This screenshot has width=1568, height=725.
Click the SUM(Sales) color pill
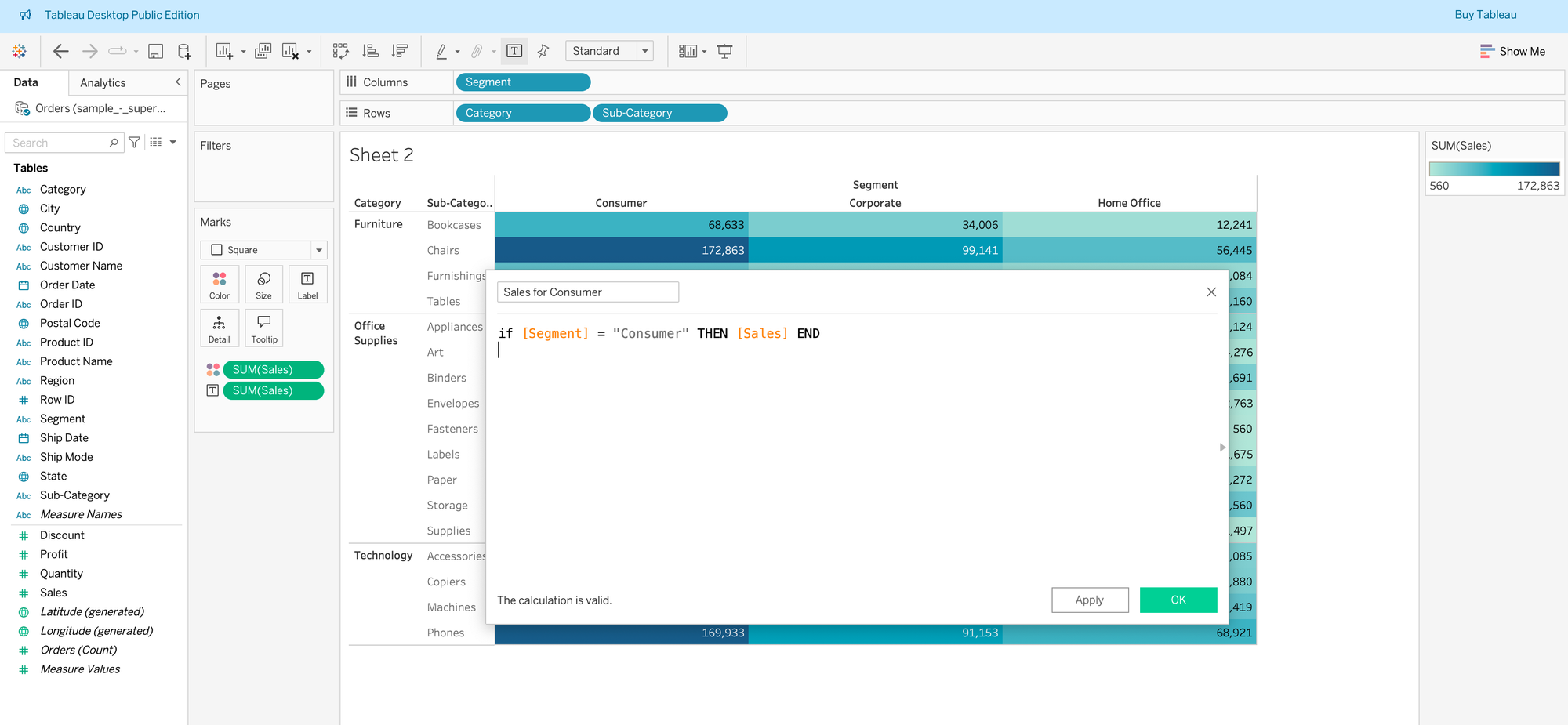pos(273,369)
